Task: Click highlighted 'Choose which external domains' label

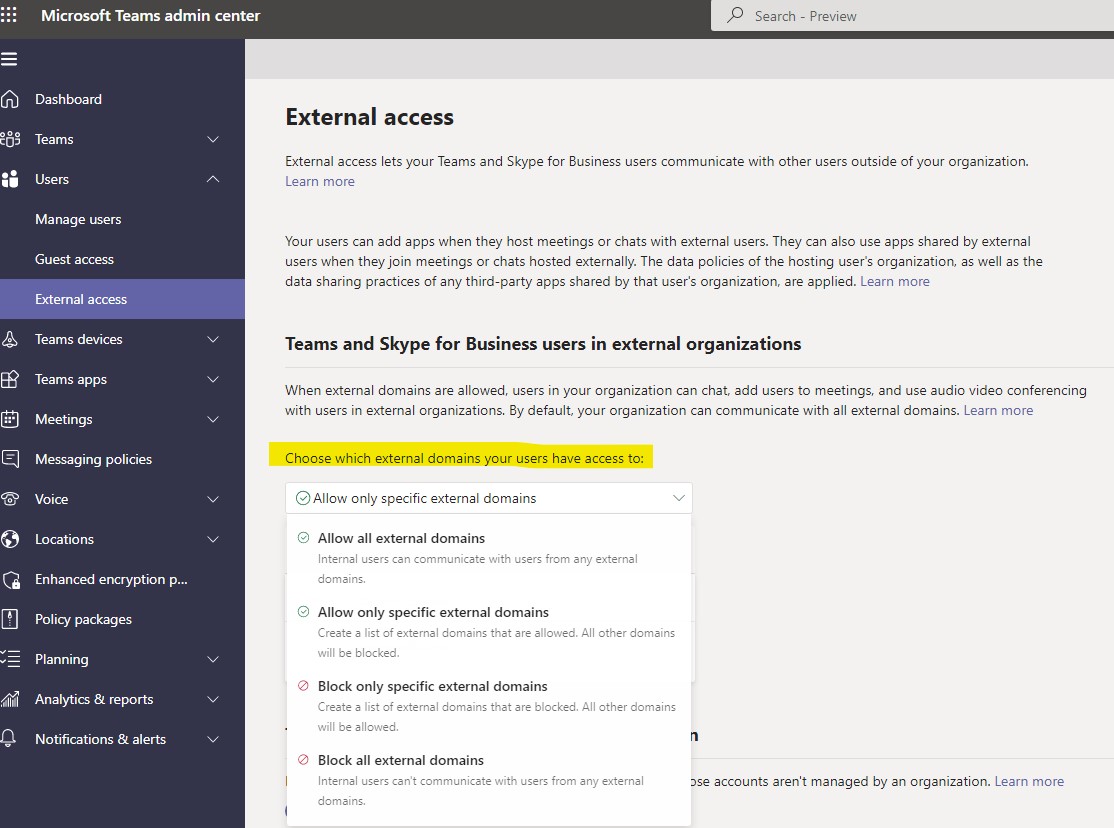Action: [464, 458]
